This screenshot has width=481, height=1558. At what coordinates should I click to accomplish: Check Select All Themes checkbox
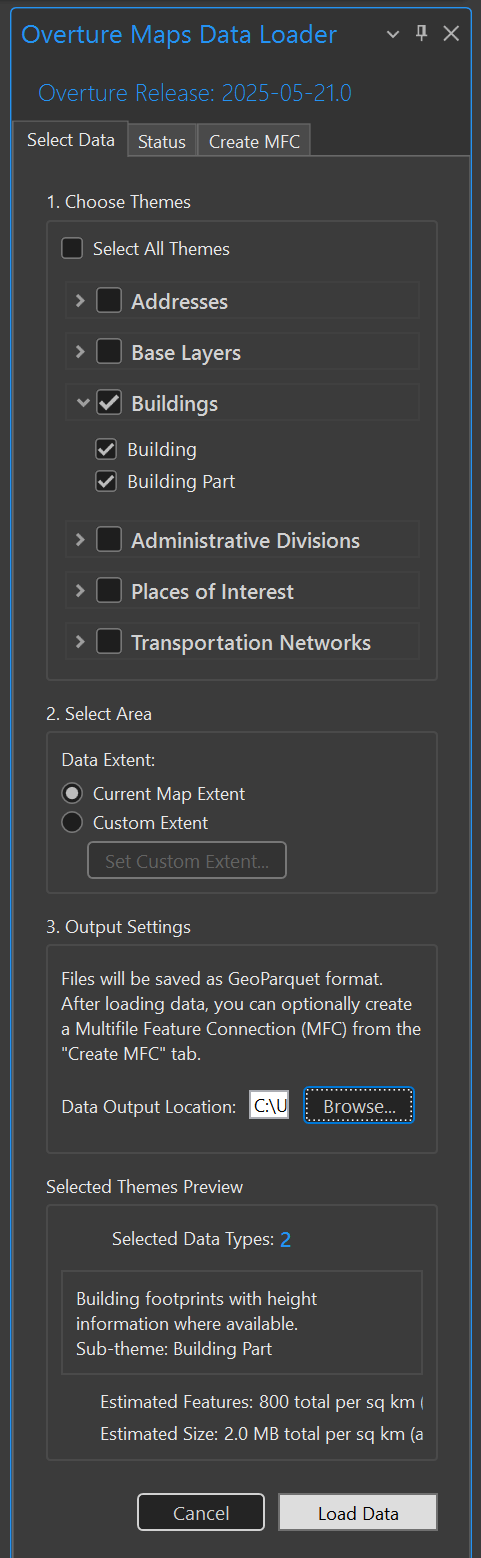(72, 248)
